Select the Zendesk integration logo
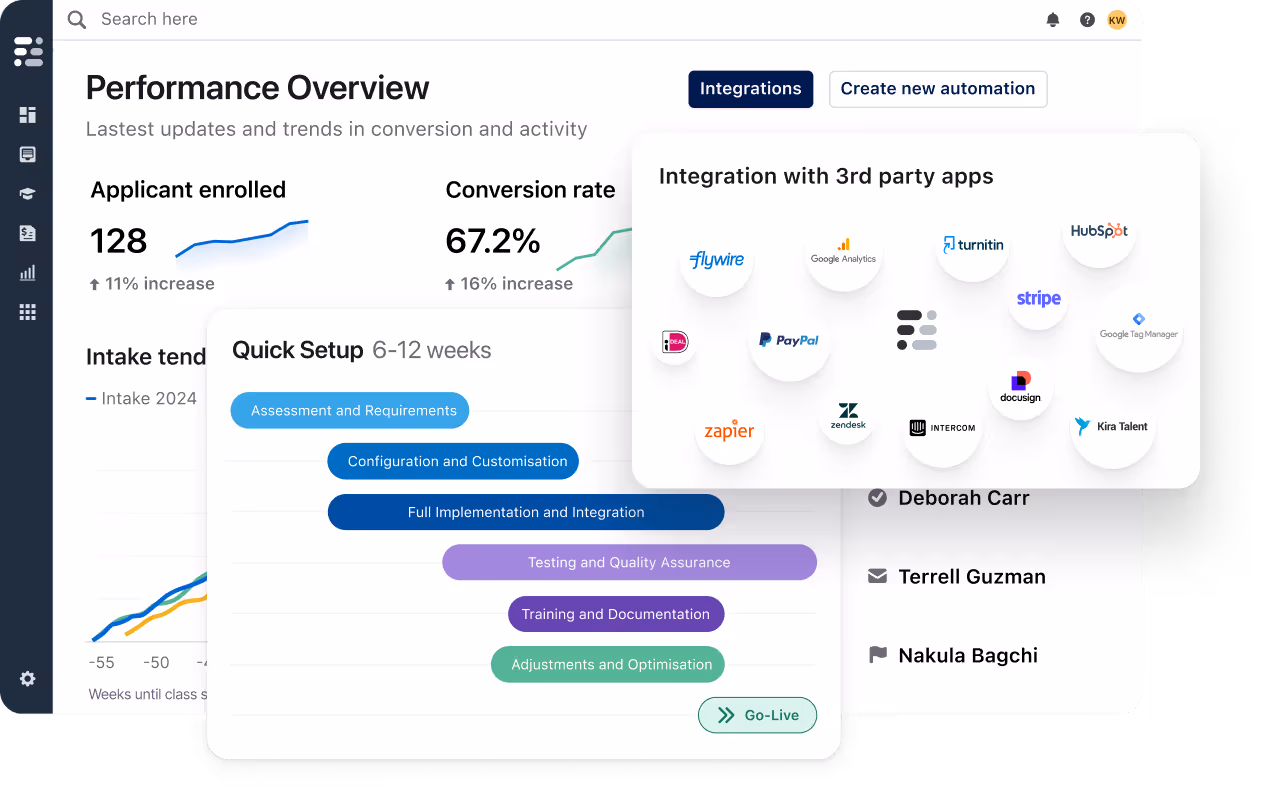Image resolution: width=1265 pixels, height=788 pixels. click(x=848, y=416)
